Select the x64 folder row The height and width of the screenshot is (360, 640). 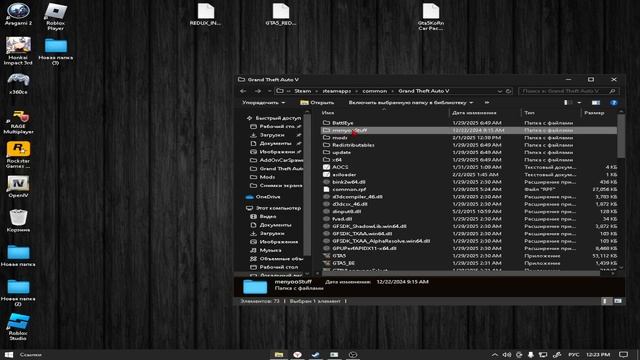[469, 160]
